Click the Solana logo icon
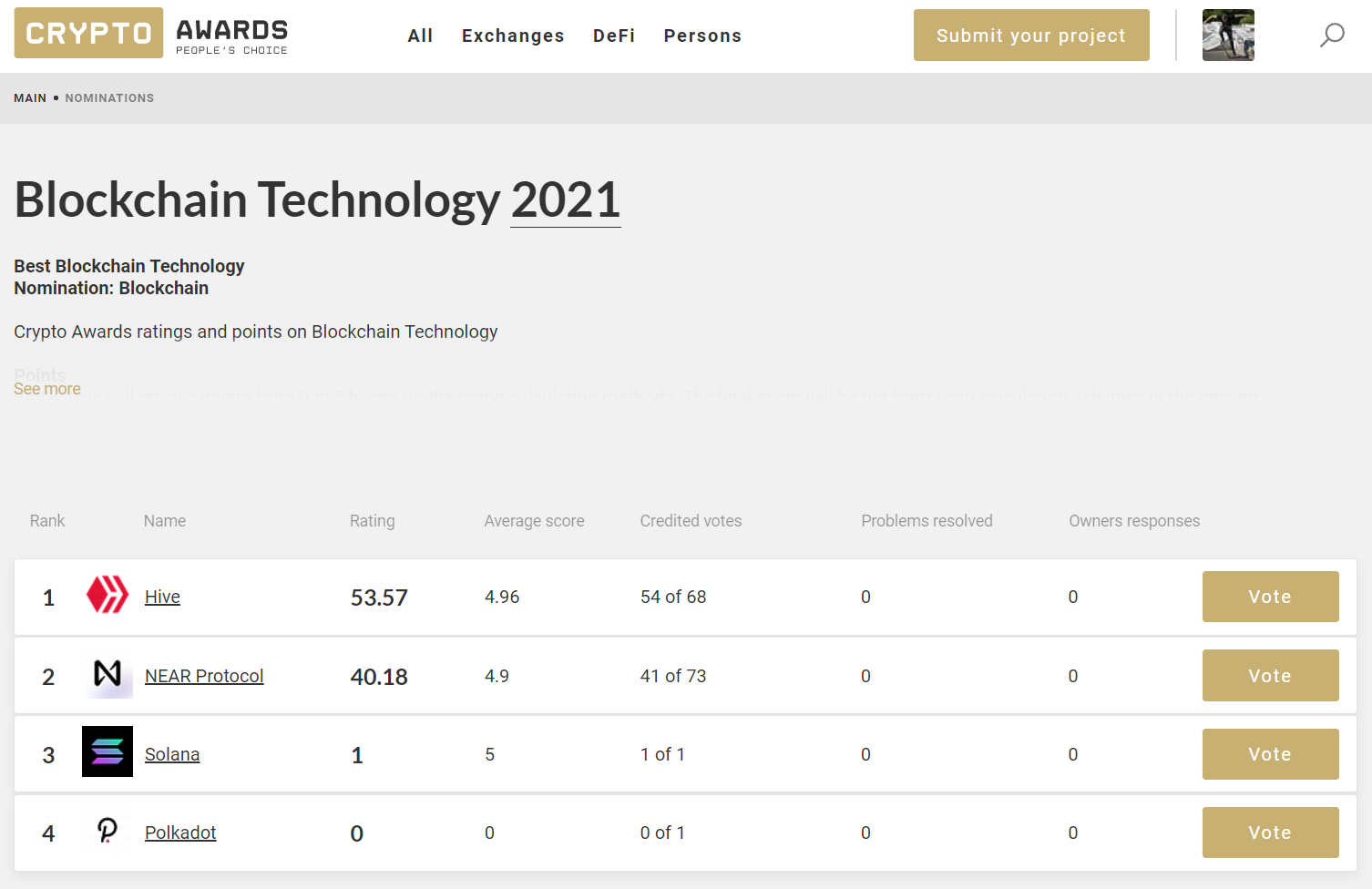Image resolution: width=1372 pixels, height=889 pixels. (x=108, y=751)
